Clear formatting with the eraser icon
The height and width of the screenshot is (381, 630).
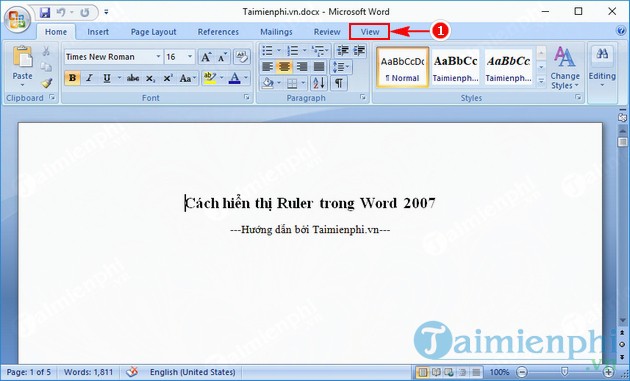pyautogui.click(x=242, y=57)
